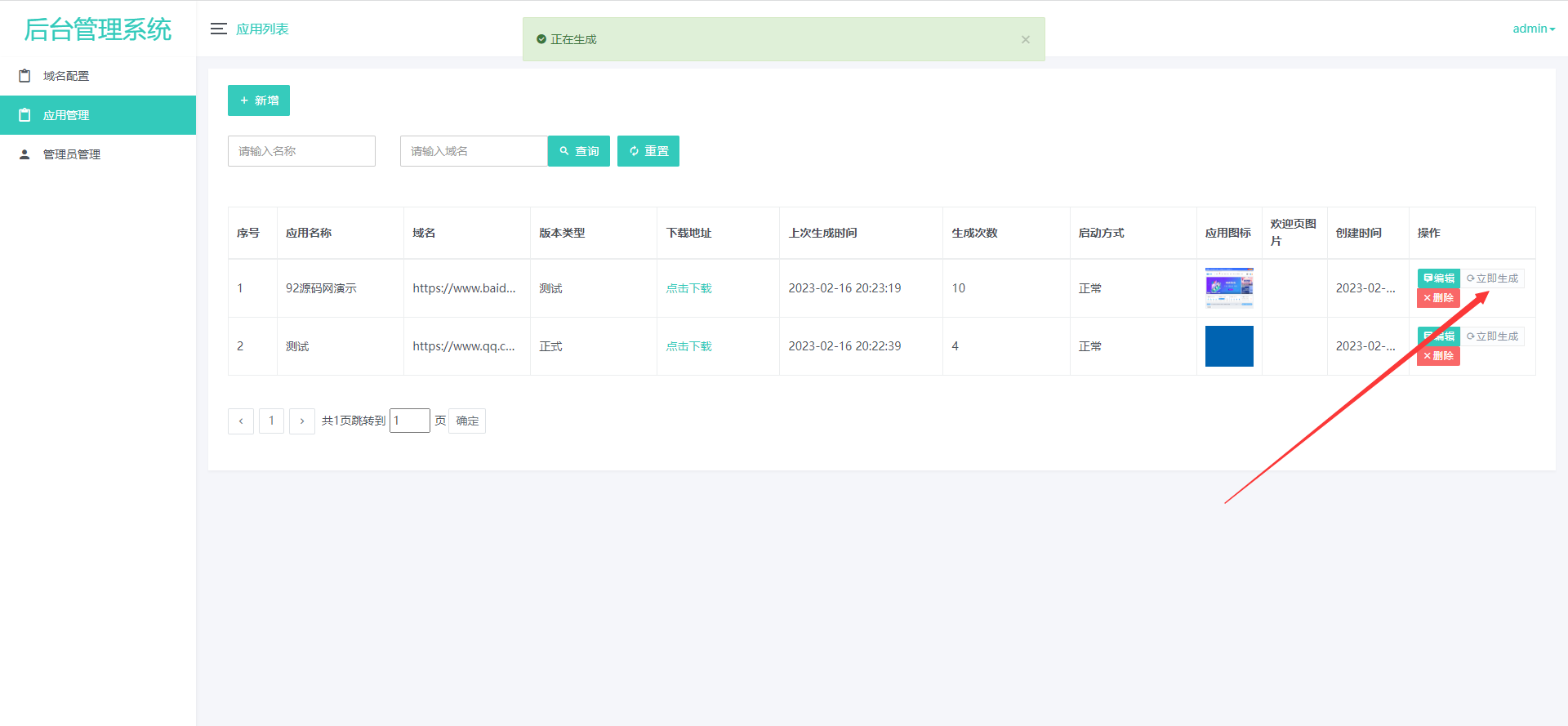The height and width of the screenshot is (726, 1568).
Task: Click 点击下载 link for 测试 app
Action: (x=688, y=346)
